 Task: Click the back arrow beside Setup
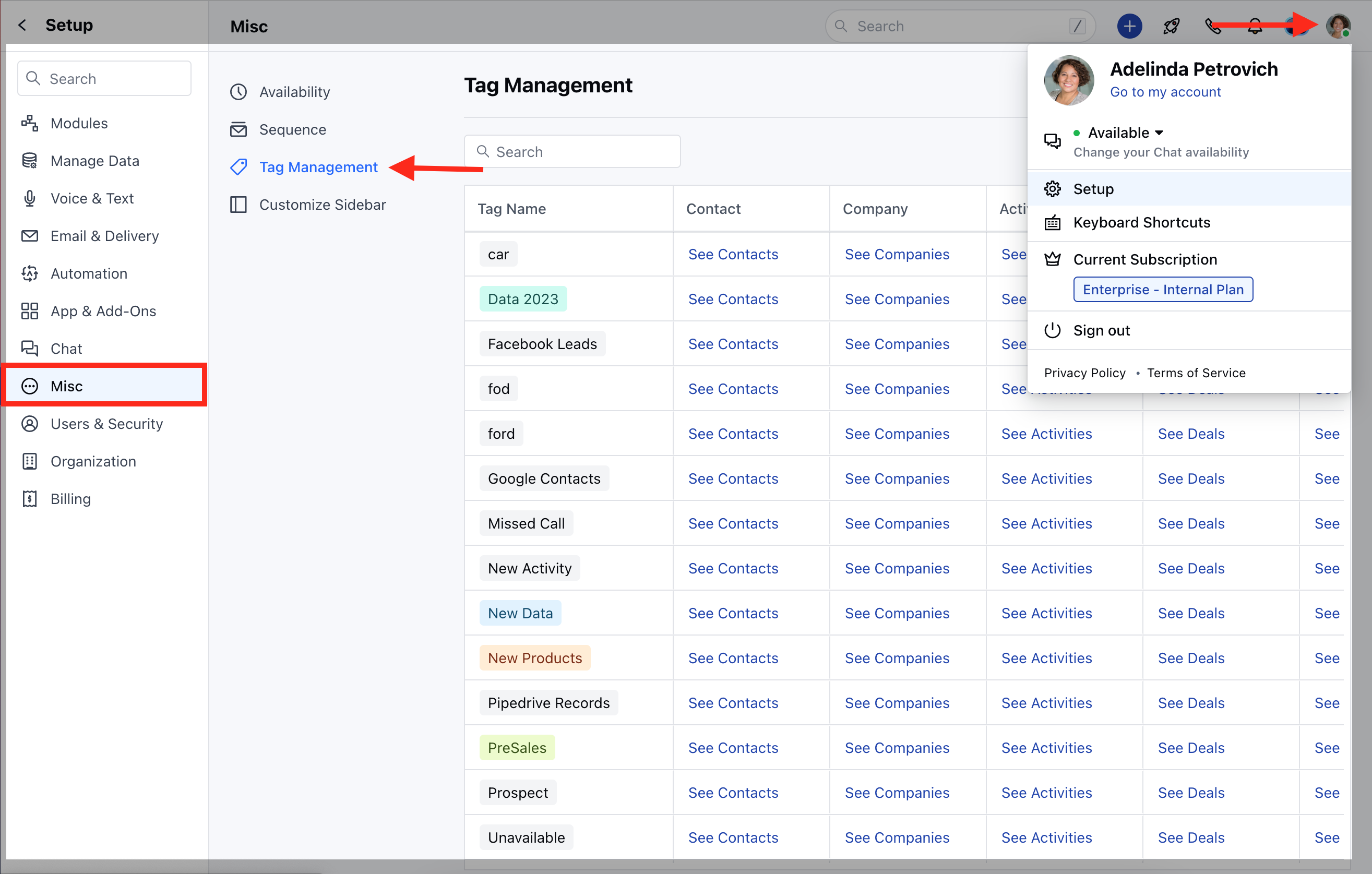click(22, 25)
